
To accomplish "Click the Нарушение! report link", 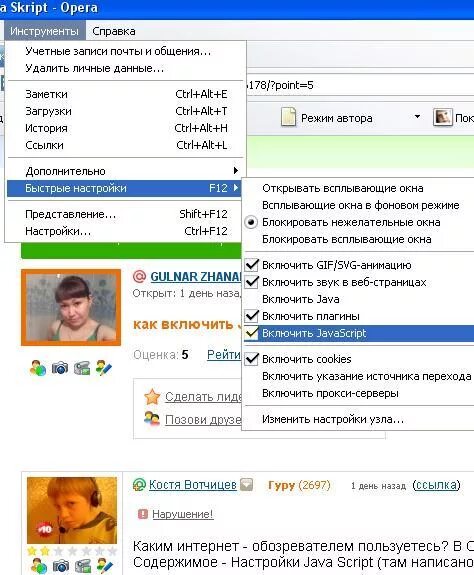I will (183, 514).
